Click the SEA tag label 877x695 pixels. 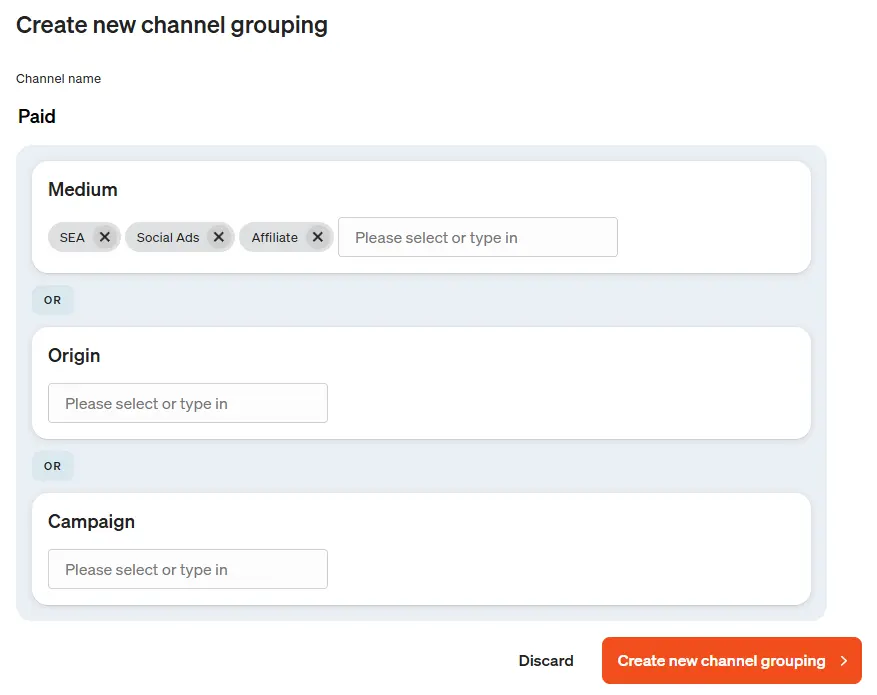coord(72,237)
